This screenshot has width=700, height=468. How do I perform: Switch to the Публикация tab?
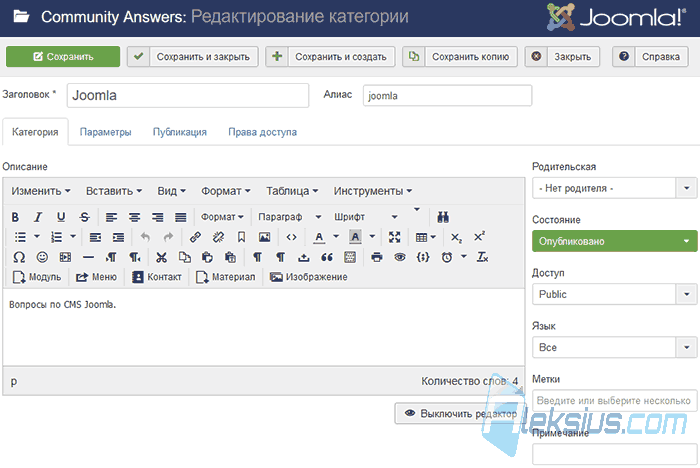179,132
